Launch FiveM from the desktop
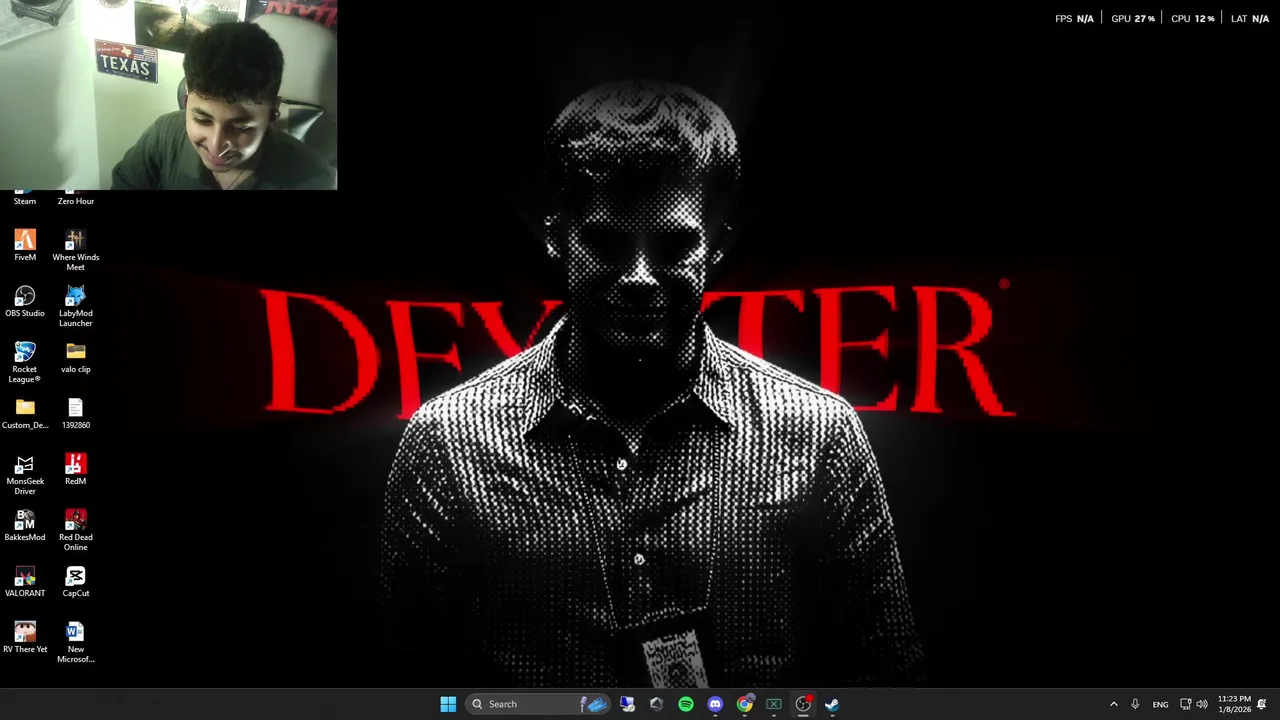Screen dimensions: 1280x720 (x=25, y=246)
